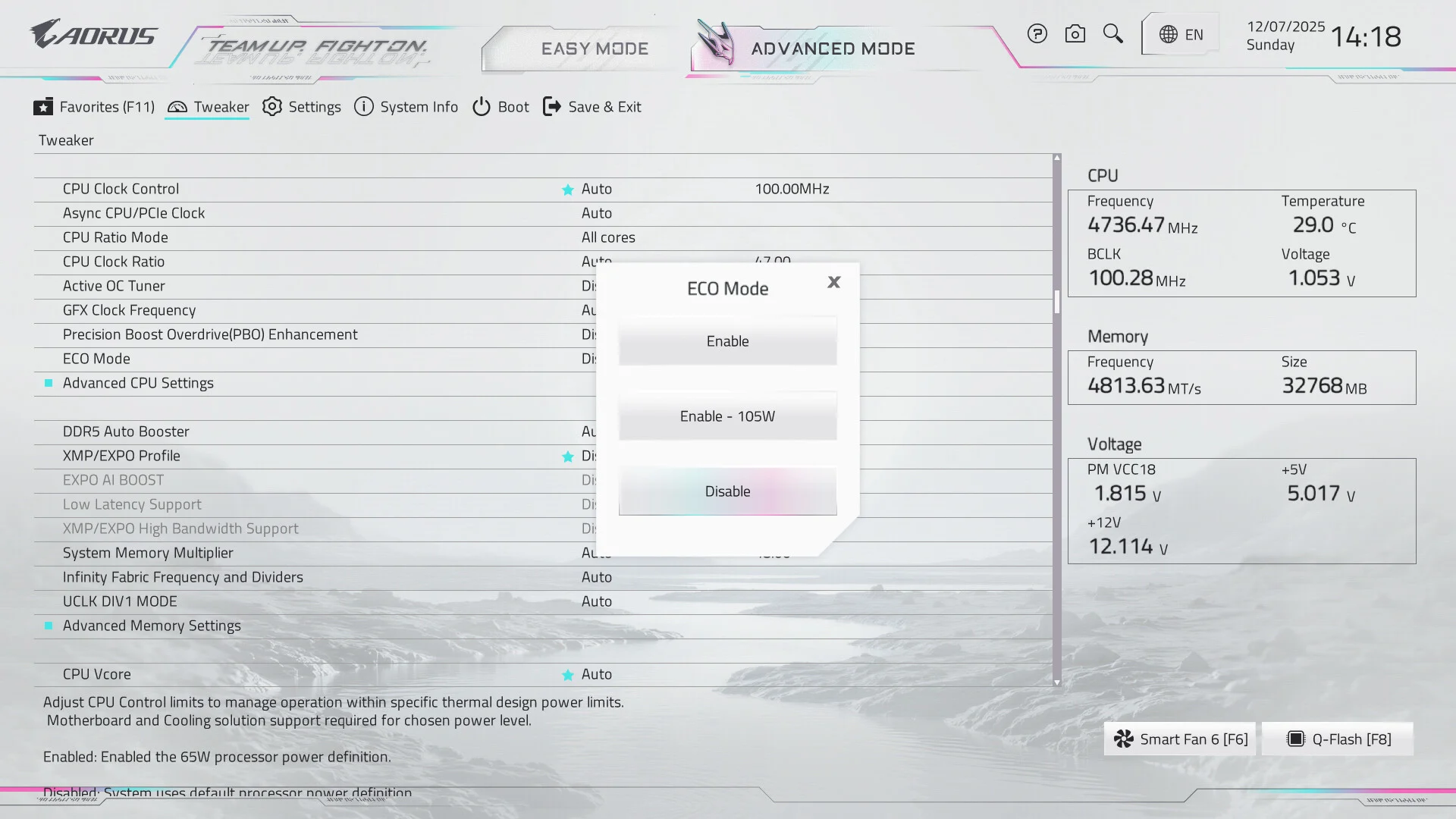Click the screenshot camera icon
Image resolution: width=1456 pixels, height=819 pixels.
(1075, 34)
